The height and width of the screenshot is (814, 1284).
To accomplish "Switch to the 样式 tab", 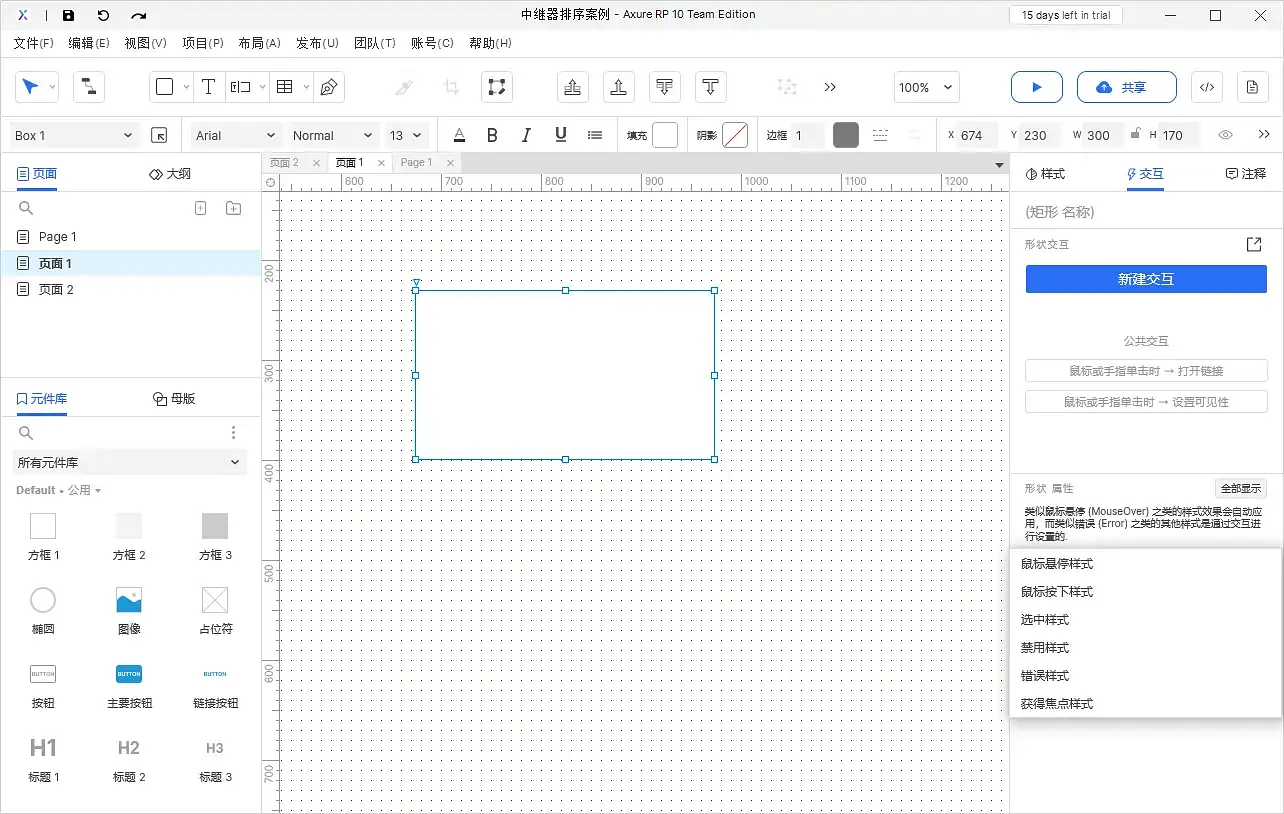I will click(x=1045, y=174).
